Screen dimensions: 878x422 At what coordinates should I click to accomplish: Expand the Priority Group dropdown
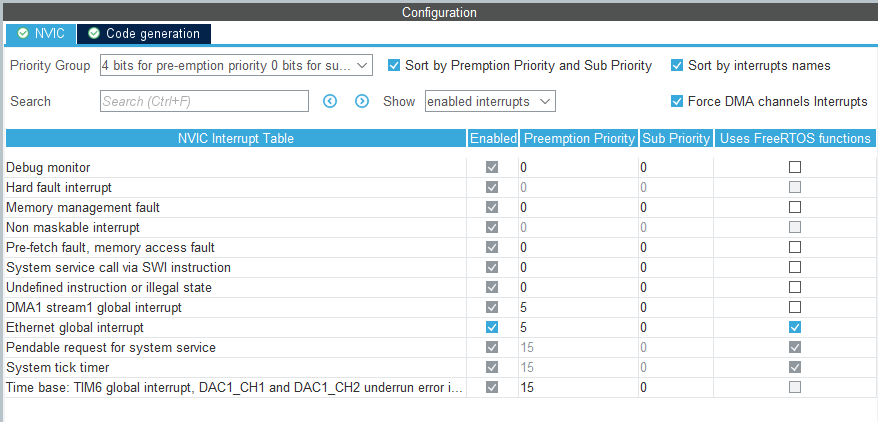click(236, 65)
